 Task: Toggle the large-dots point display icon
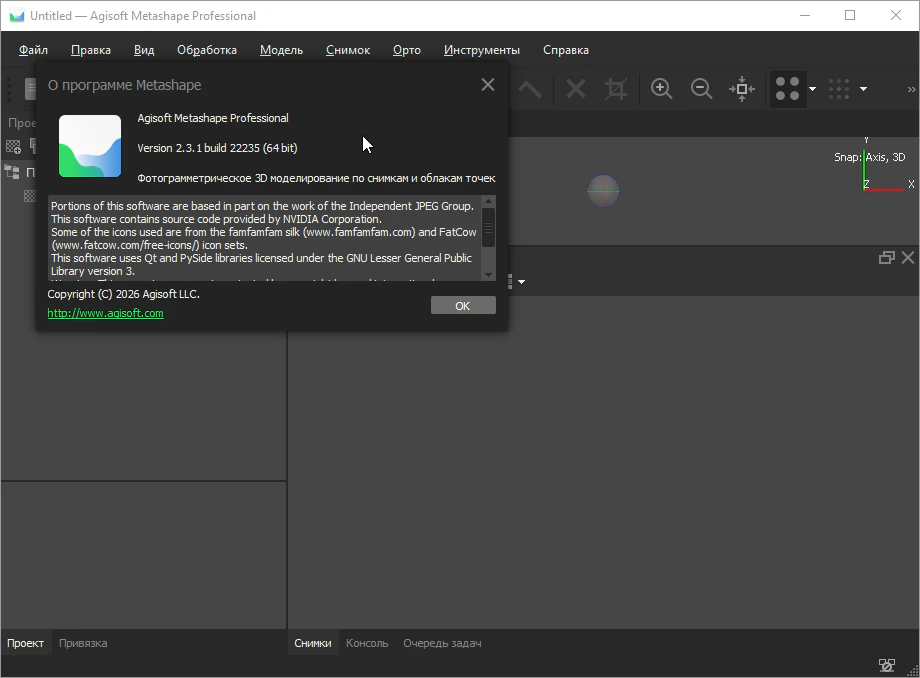pos(788,89)
